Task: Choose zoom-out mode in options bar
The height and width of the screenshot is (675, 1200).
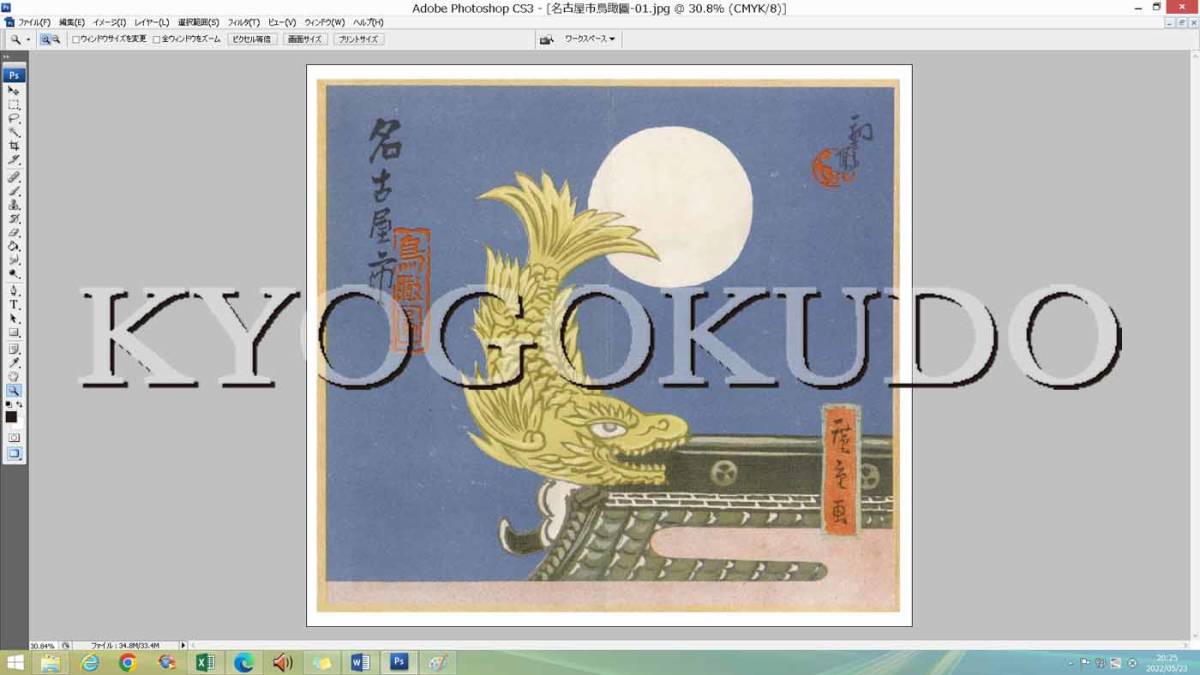Action: click(x=56, y=39)
